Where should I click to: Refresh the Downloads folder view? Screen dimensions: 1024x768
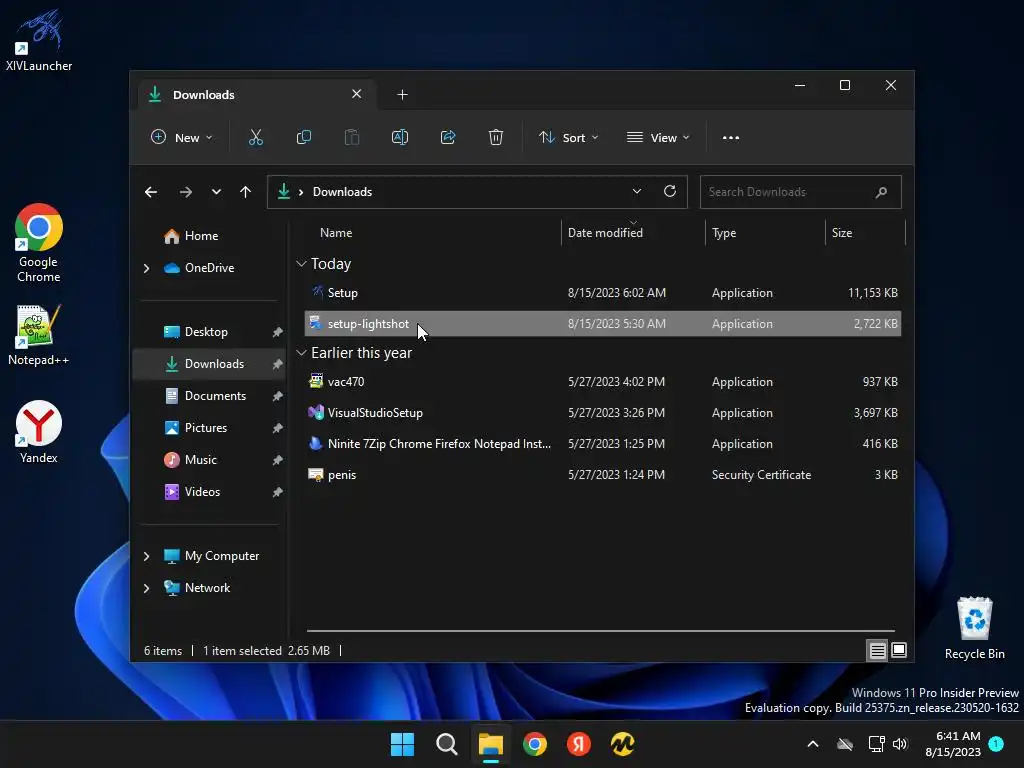[x=669, y=191]
